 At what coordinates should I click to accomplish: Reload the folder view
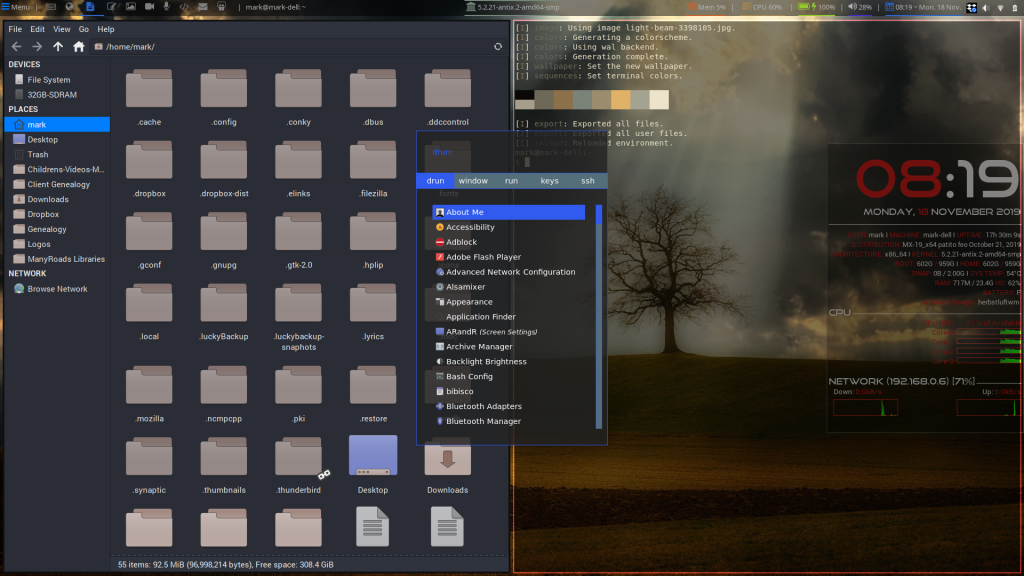pyautogui.click(x=498, y=46)
